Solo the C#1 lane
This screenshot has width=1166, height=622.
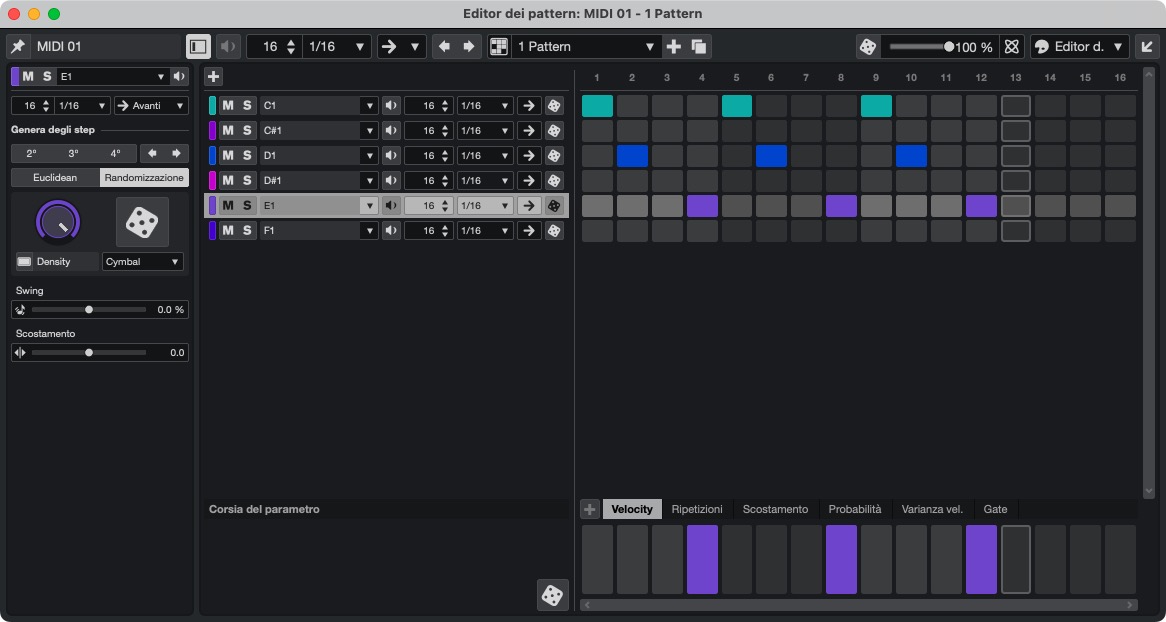(x=246, y=130)
